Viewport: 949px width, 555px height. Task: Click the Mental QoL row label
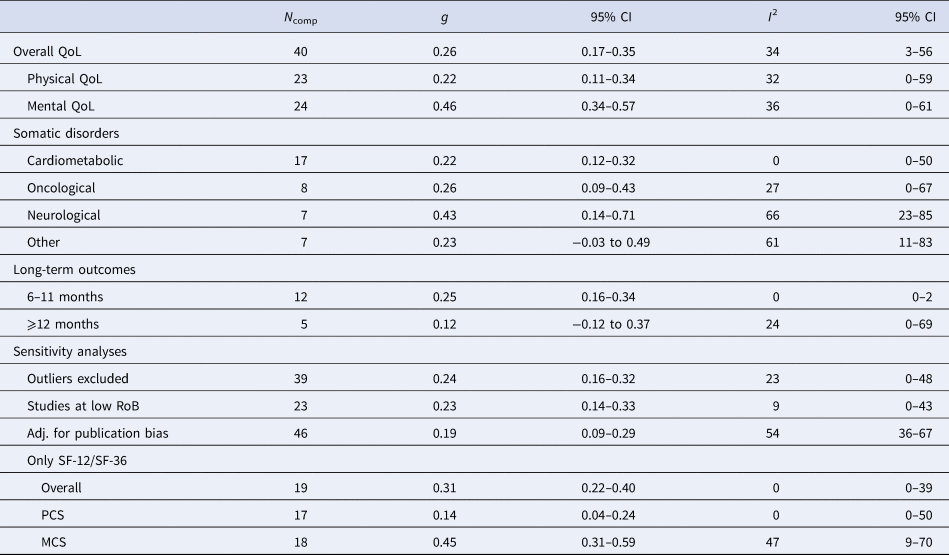[x=62, y=105]
